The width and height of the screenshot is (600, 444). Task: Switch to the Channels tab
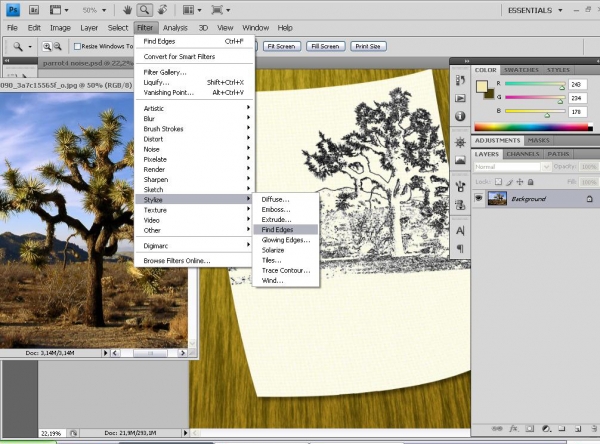pyautogui.click(x=523, y=154)
